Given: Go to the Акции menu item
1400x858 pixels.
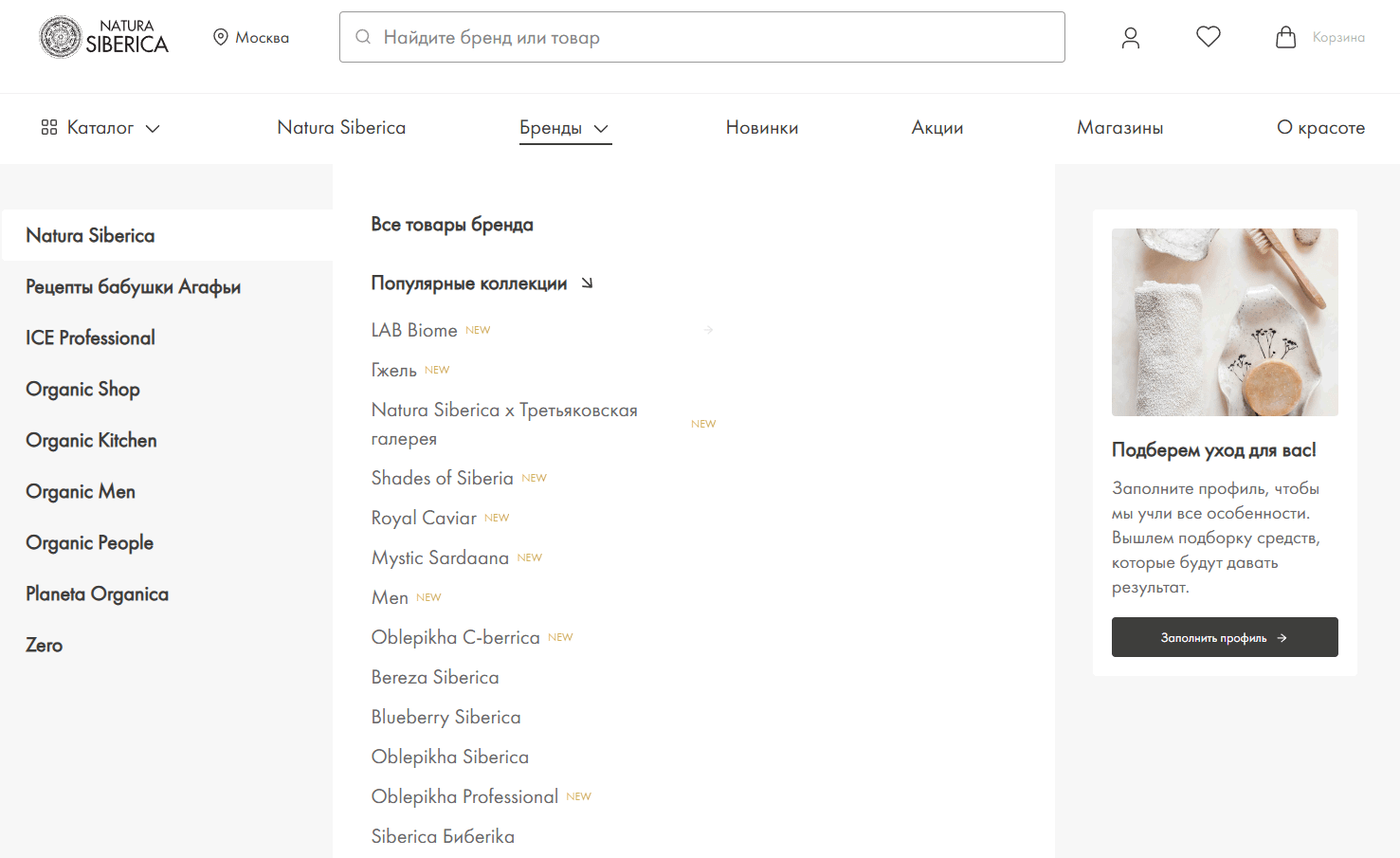Looking at the screenshot, I should pos(936,127).
